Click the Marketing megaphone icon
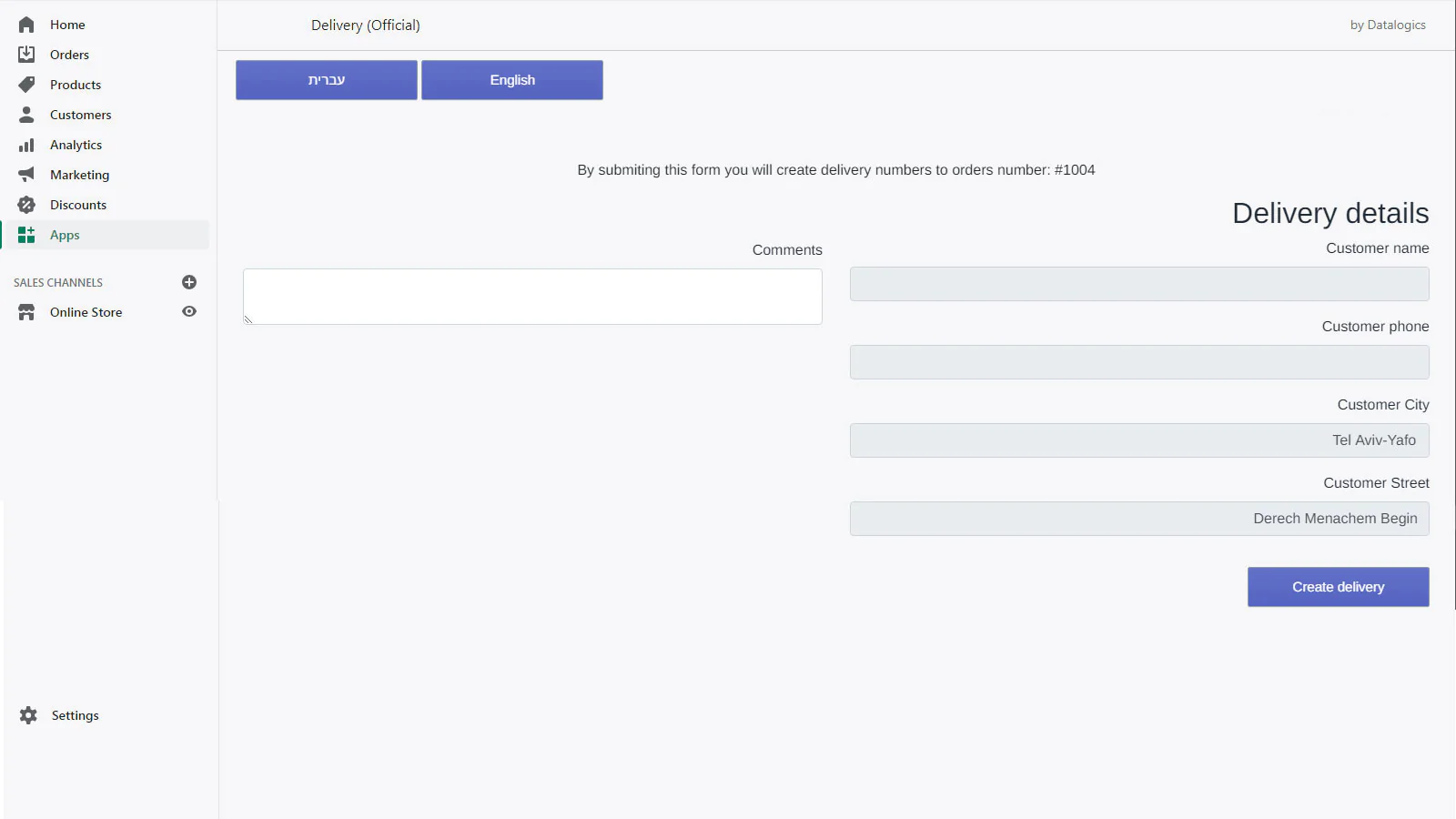Image resolution: width=1456 pixels, height=819 pixels. coord(26,174)
